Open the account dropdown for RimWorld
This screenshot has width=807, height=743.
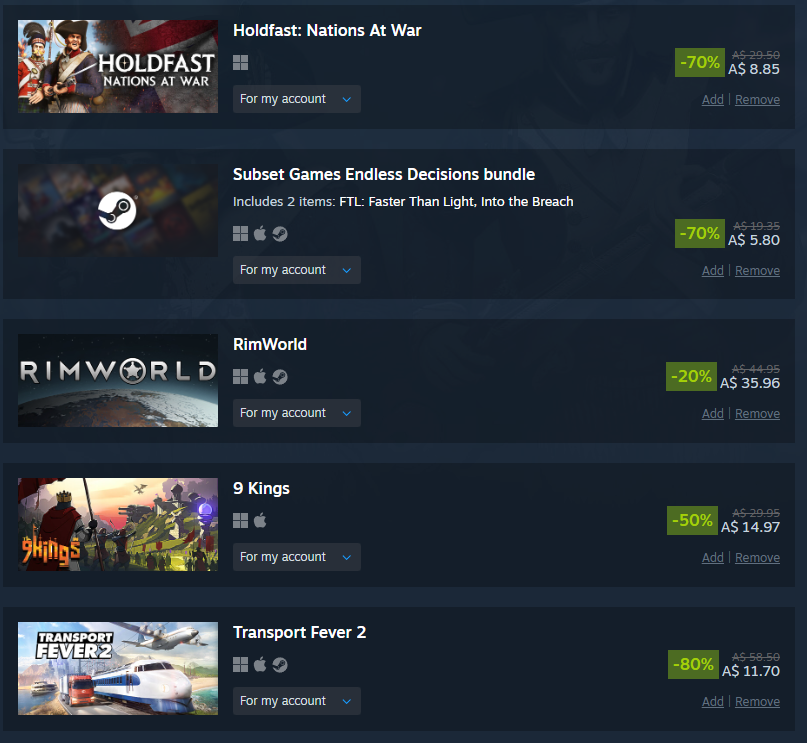pos(297,413)
